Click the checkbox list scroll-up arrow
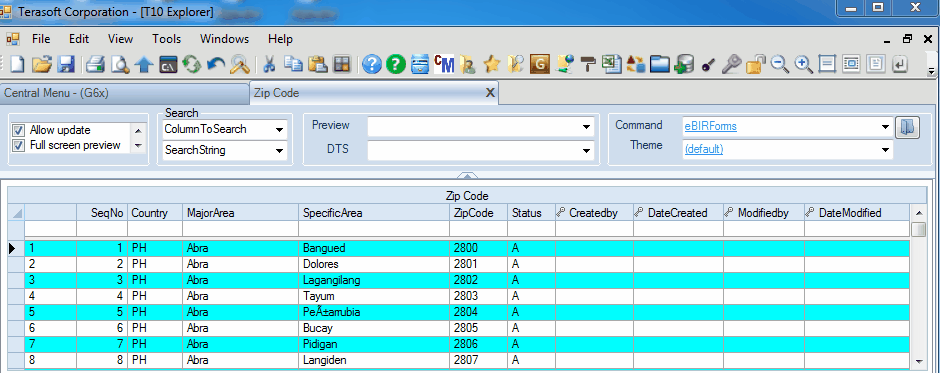The width and height of the screenshot is (940, 373). (138, 131)
